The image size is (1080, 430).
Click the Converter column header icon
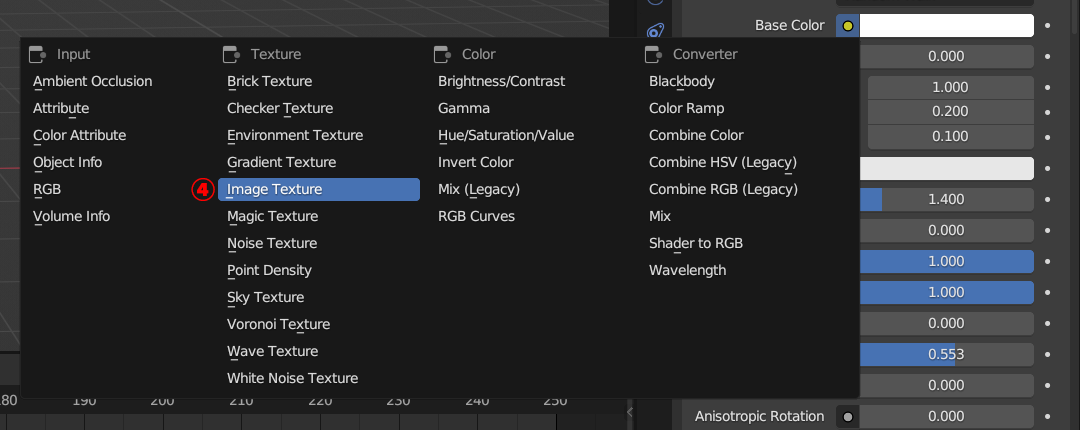click(x=654, y=54)
